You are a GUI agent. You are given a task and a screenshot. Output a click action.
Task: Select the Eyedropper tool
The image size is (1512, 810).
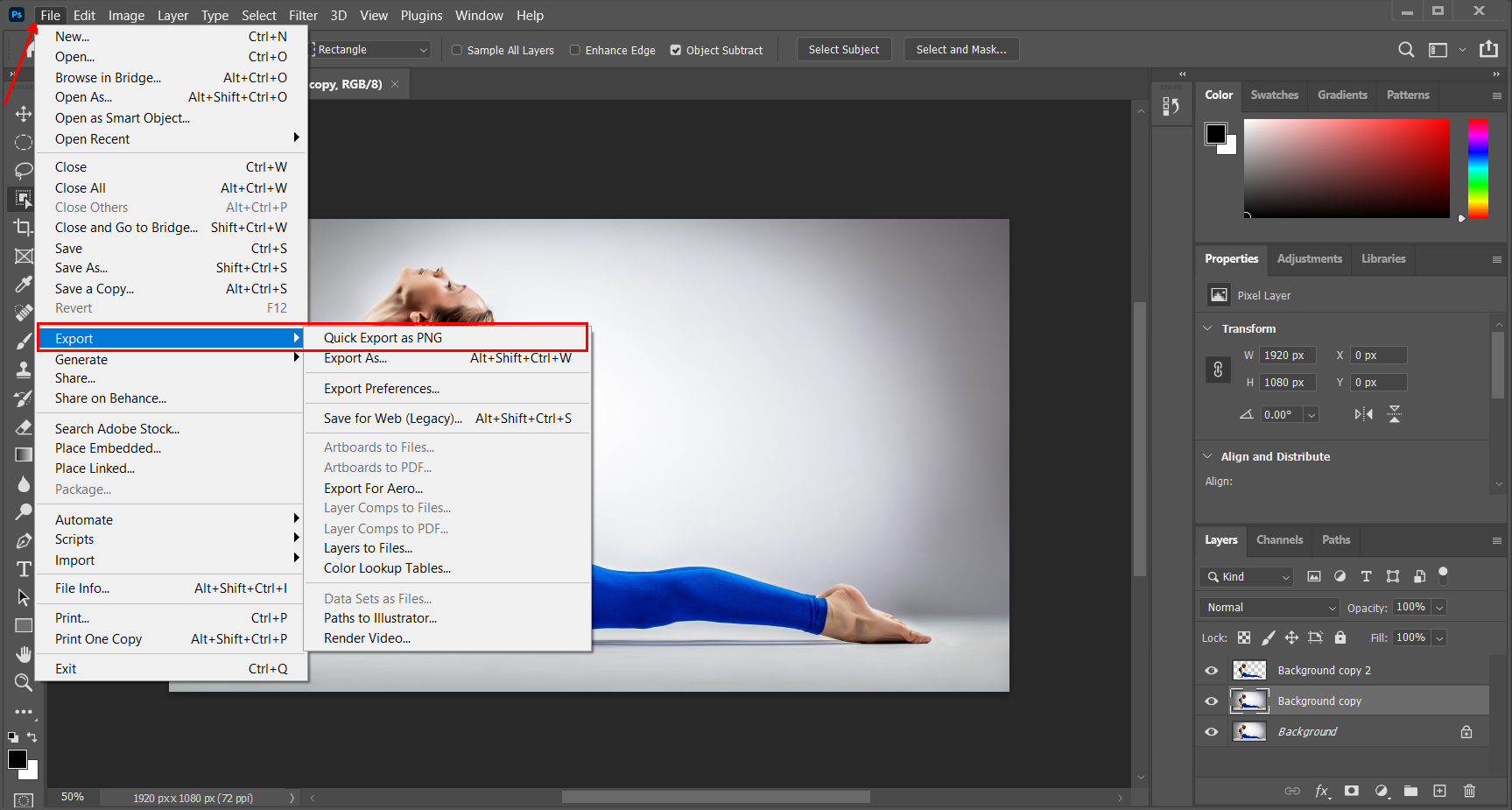click(24, 284)
